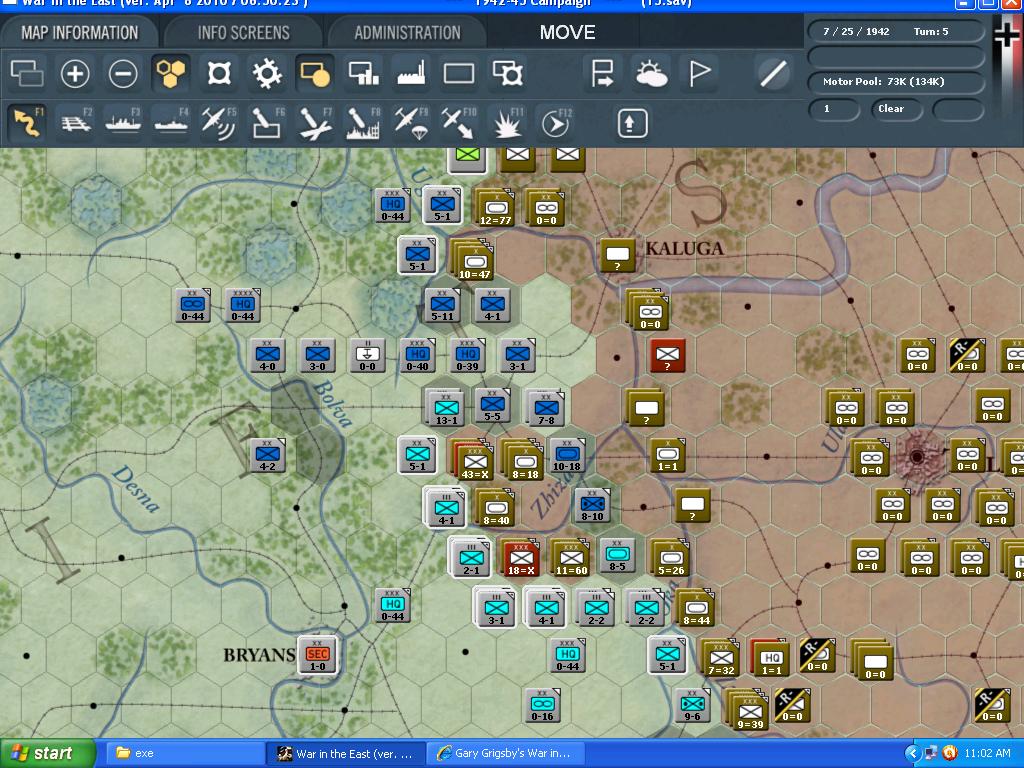The width and height of the screenshot is (1024, 768).
Task: Select the Soviet stack labeled 9=39
Action: click(x=748, y=711)
